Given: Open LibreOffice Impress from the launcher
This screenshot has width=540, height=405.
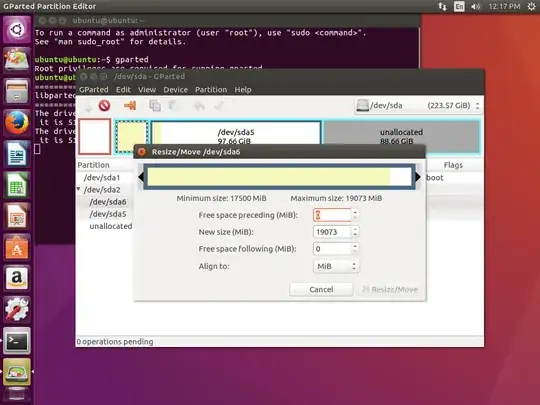Looking at the screenshot, I should click(x=17, y=216).
